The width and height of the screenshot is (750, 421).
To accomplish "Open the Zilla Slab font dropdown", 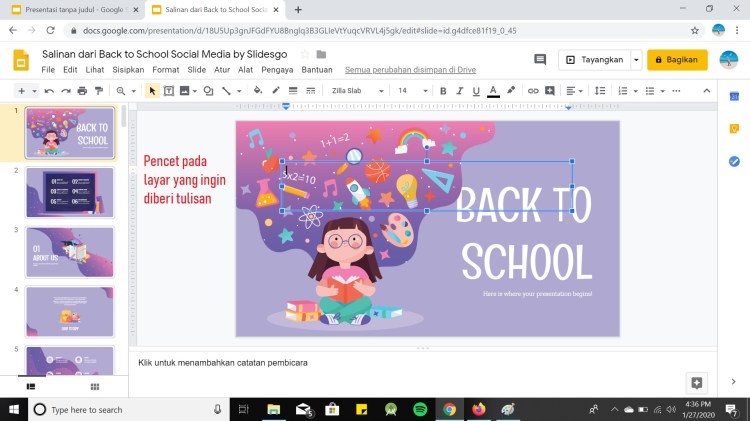I will (357, 91).
